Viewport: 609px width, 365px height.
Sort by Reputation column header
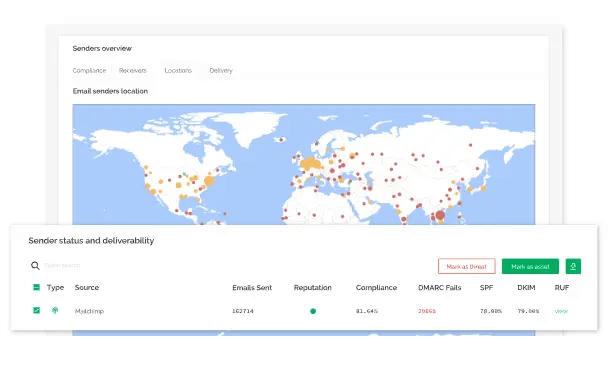coord(313,288)
